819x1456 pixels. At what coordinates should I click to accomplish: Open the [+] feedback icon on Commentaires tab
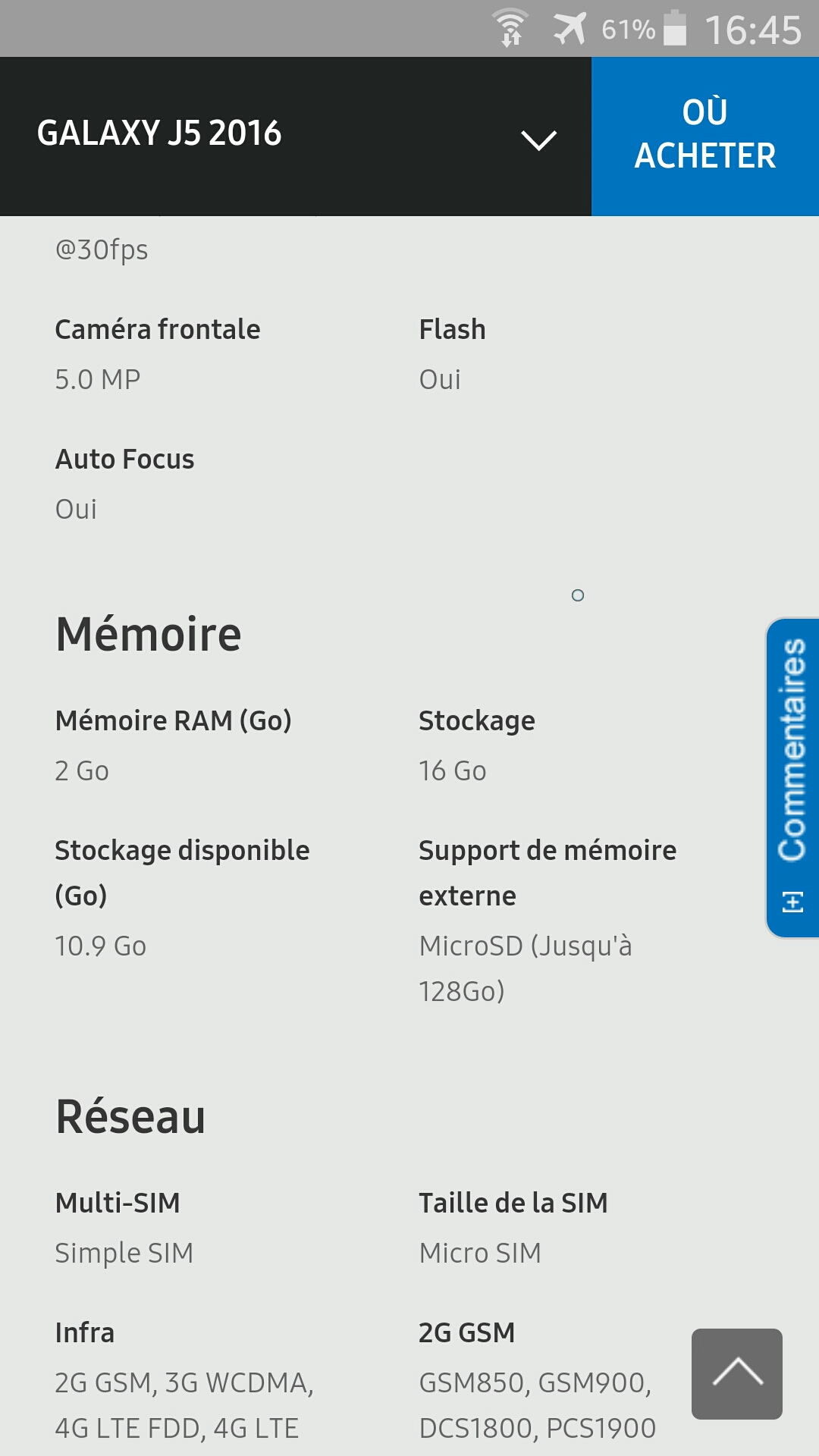(792, 902)
